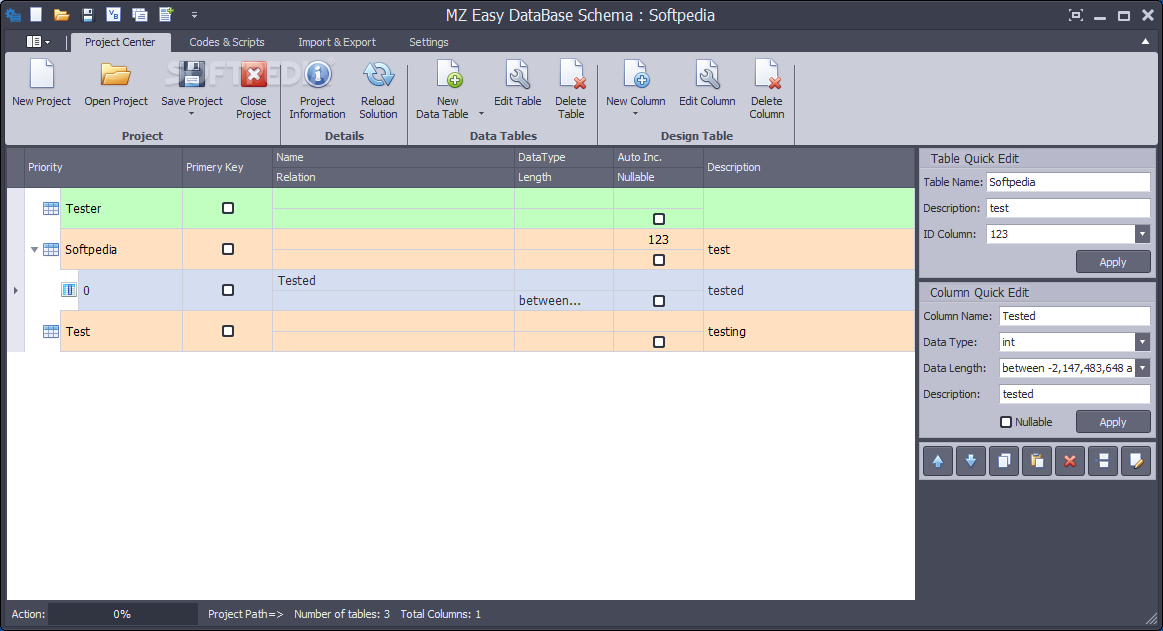Enable Nullable in Column Quick Edit
The height and width of the screenshot is (631, 1163).
pos(1006,422)
